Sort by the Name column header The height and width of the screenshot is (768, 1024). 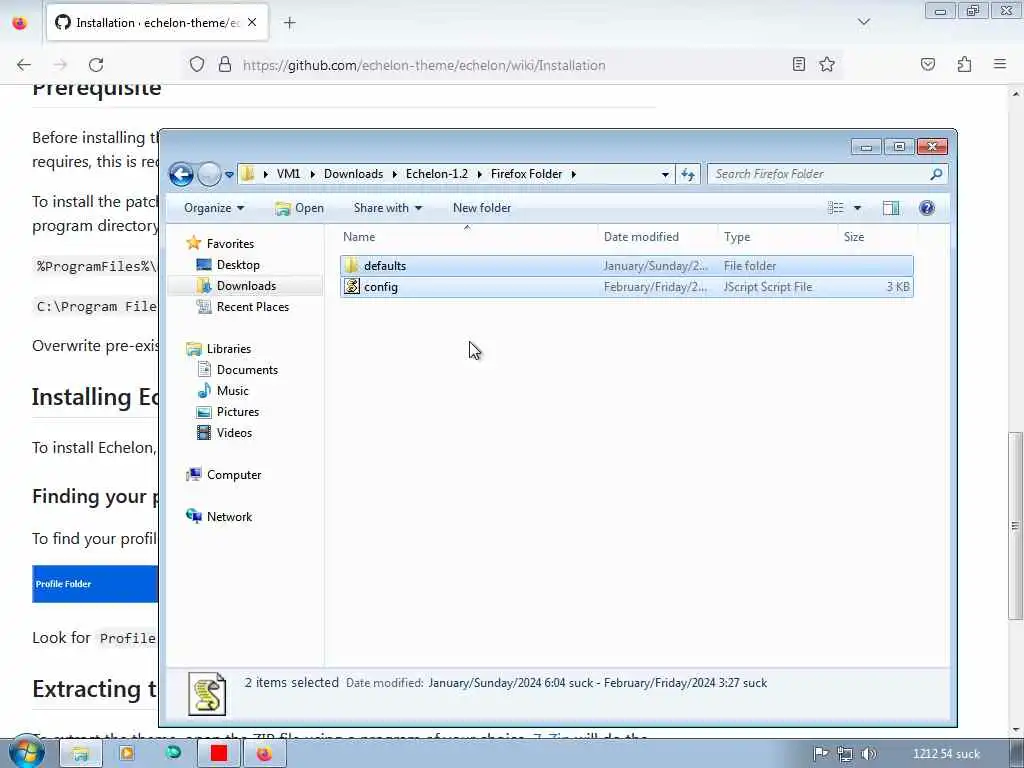(467, 236)
